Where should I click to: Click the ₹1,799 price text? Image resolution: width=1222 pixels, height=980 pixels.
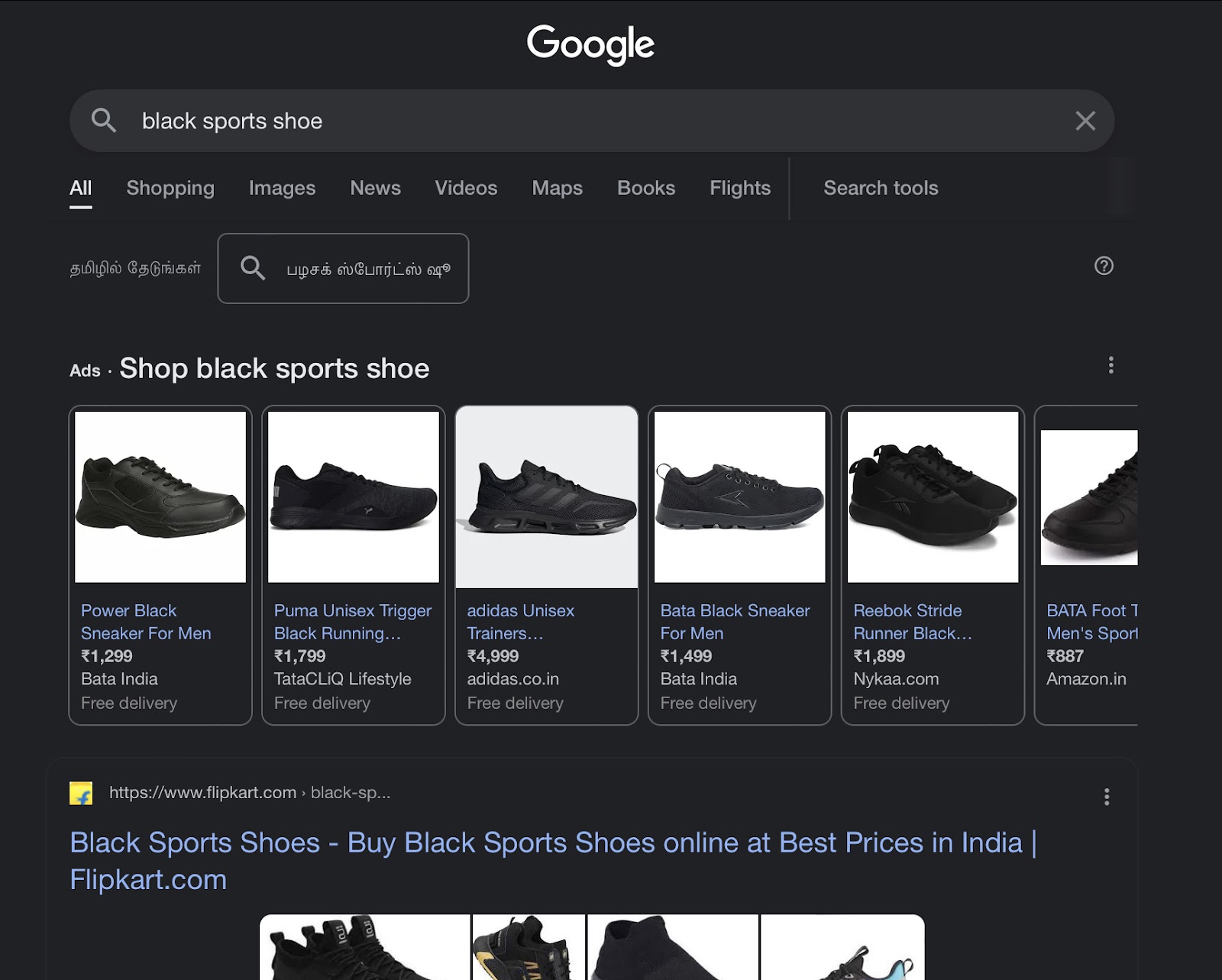tap(300, 656)
